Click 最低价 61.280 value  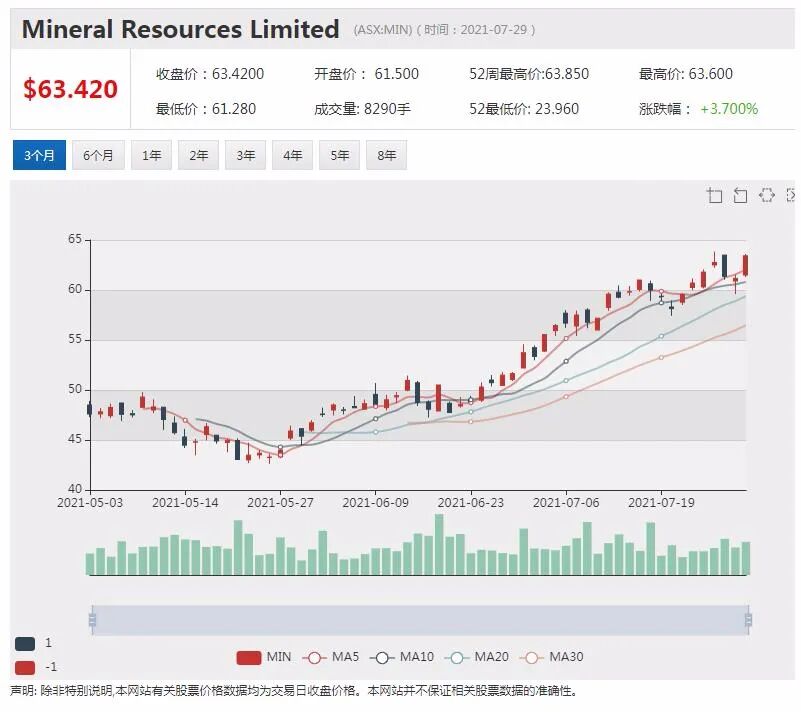tap(206, 109)
